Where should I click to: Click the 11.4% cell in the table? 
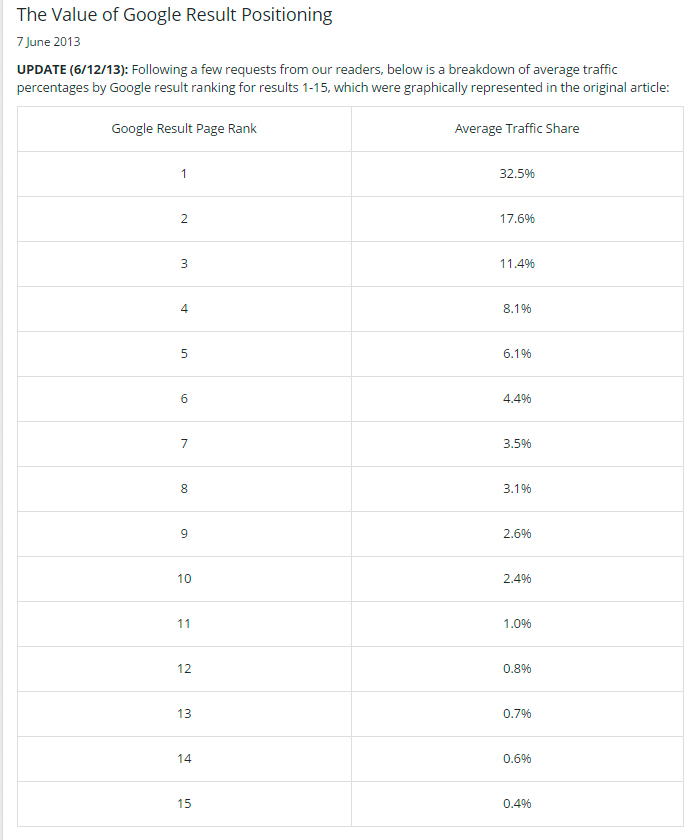(516, 264)
